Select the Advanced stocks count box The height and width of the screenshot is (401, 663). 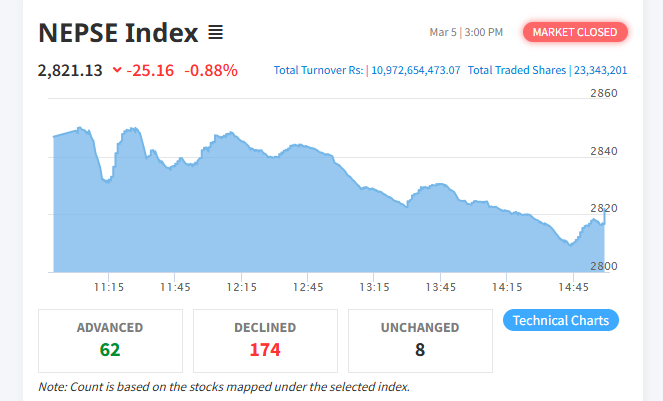tap(110, 340)
